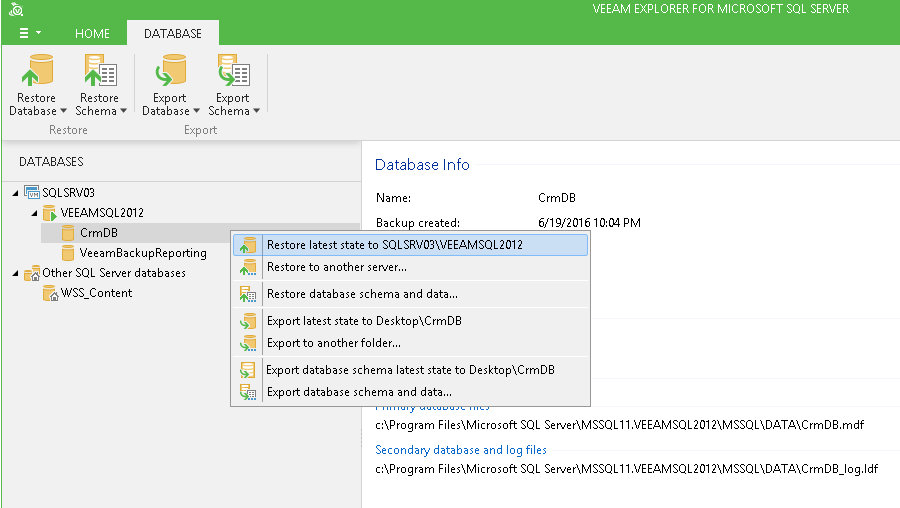
Task: Open the Export Schema dropdown arrow
Action: 256,111
